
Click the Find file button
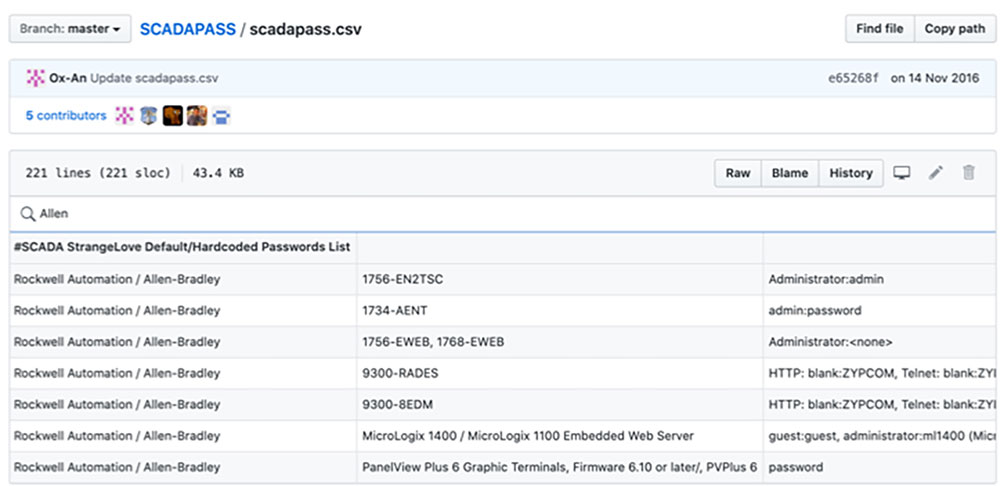tap(880, 29)
